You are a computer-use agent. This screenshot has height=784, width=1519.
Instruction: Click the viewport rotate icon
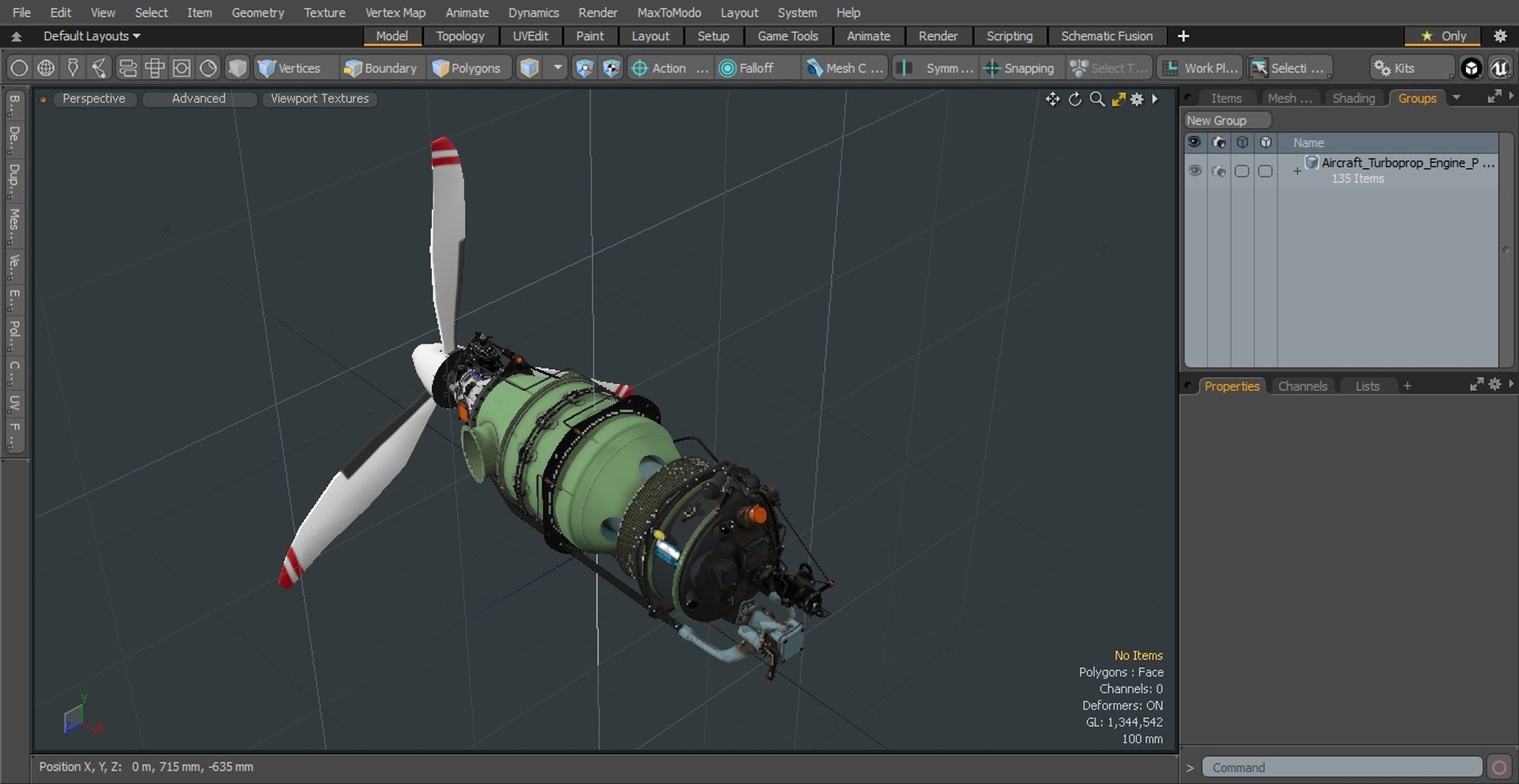coord(1074,99)
